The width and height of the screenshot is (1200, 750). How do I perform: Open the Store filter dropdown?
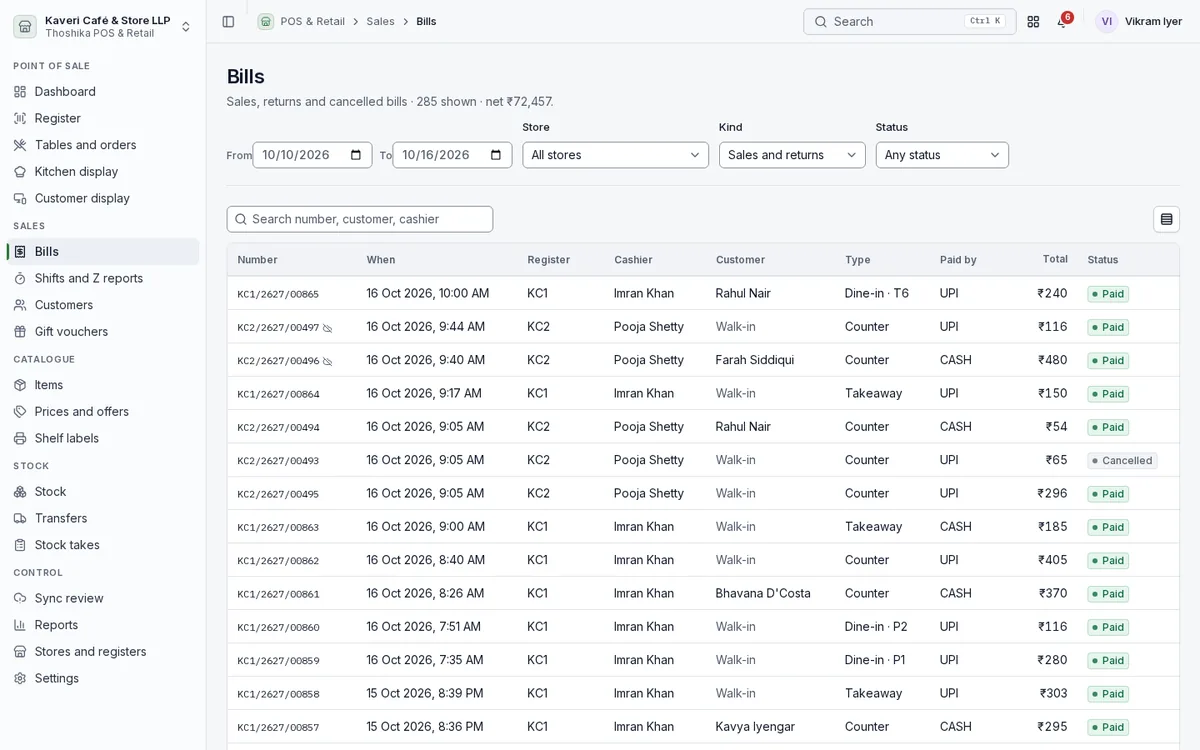[615, 155]
